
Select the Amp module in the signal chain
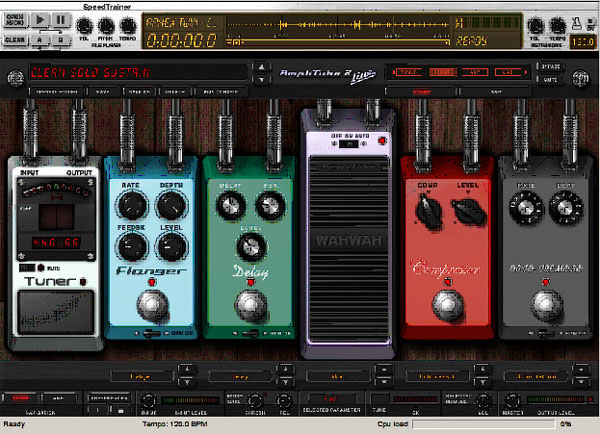pos(475,72)
